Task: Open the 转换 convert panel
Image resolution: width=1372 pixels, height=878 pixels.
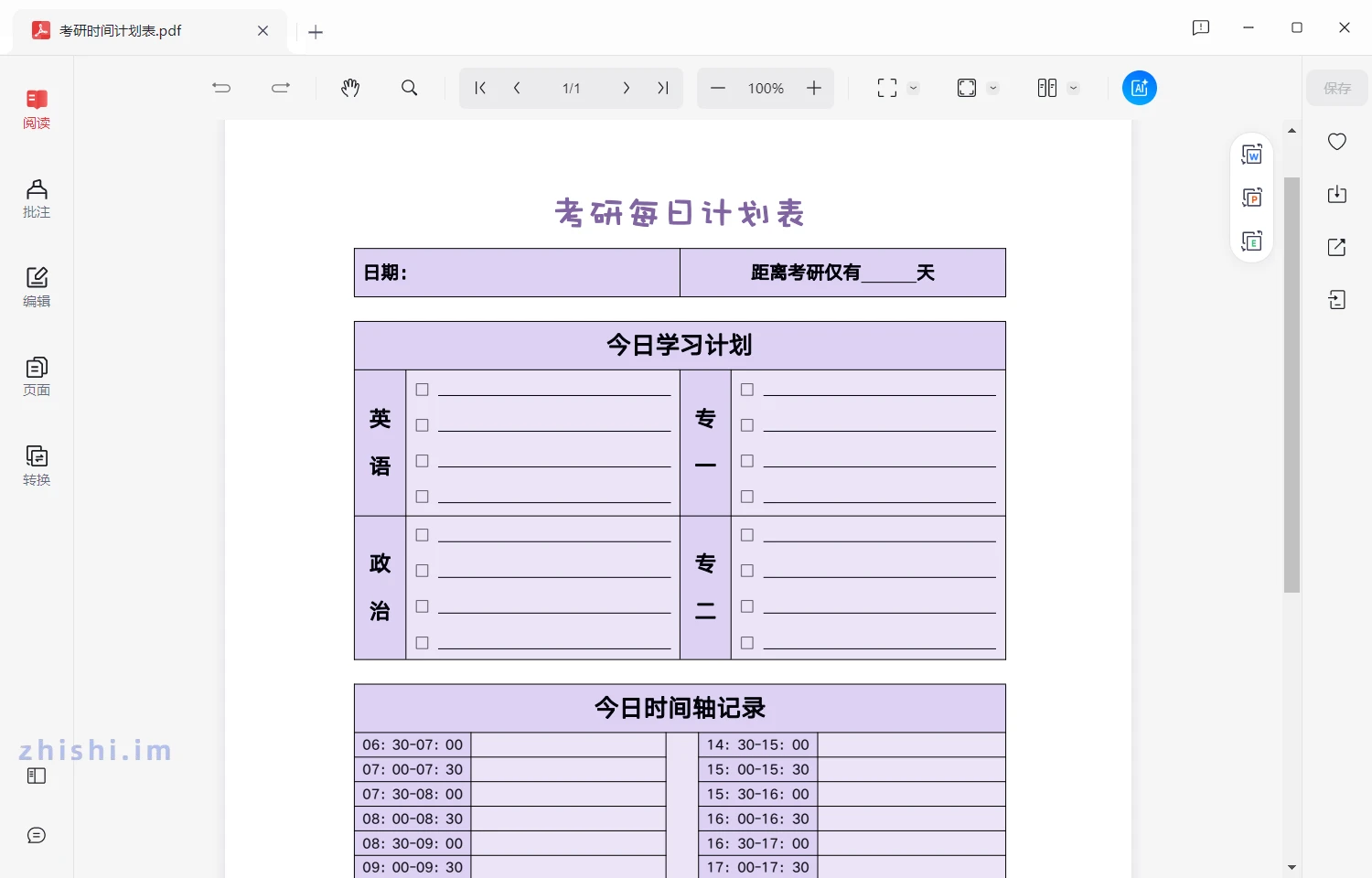Action: click(x=37, y=466)
